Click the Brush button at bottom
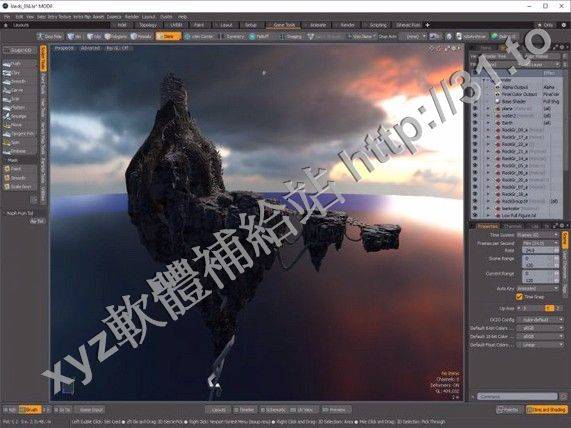Viewport: 571px width, 428px height. point(30,410)
